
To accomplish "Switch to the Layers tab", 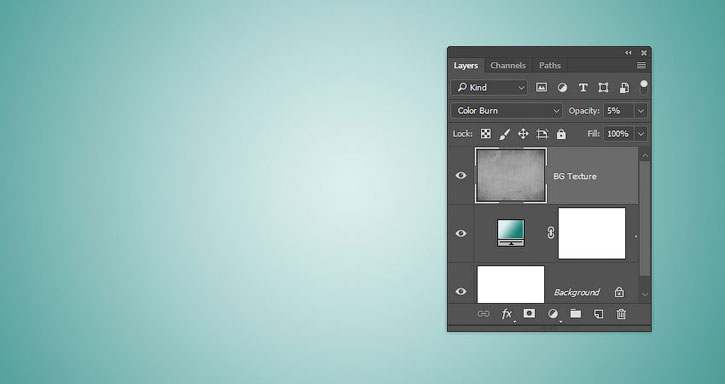I will point(466,65).
